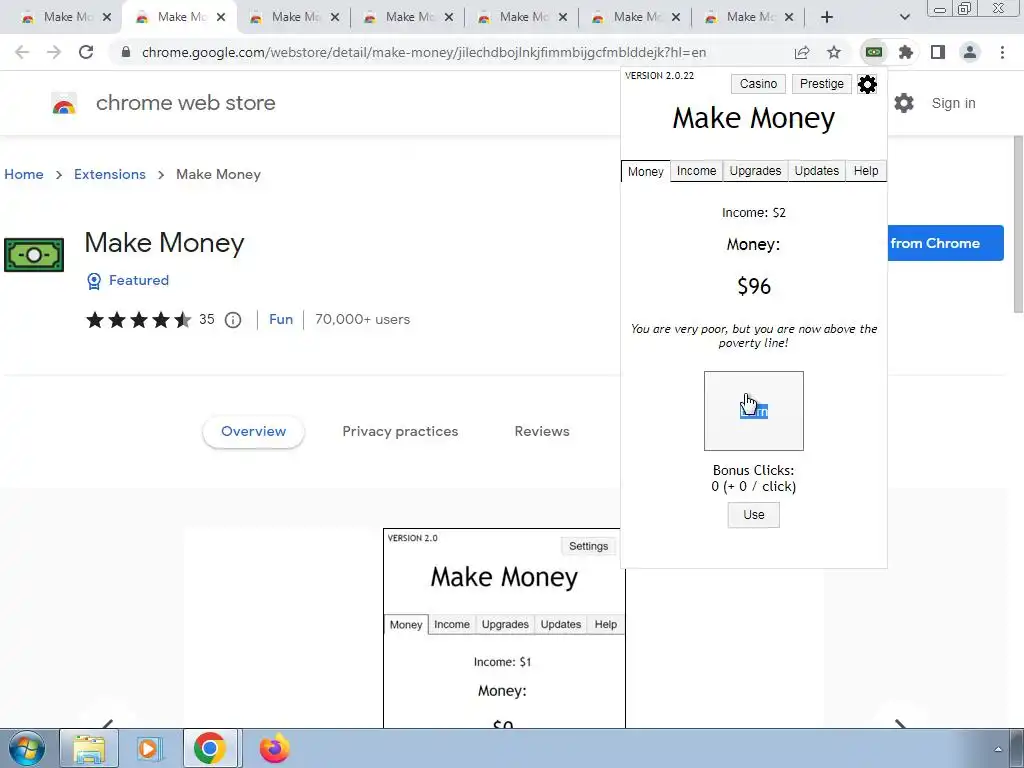Open File Explorer from the taskbar
1024x768 pixels.
click(89, 748)
